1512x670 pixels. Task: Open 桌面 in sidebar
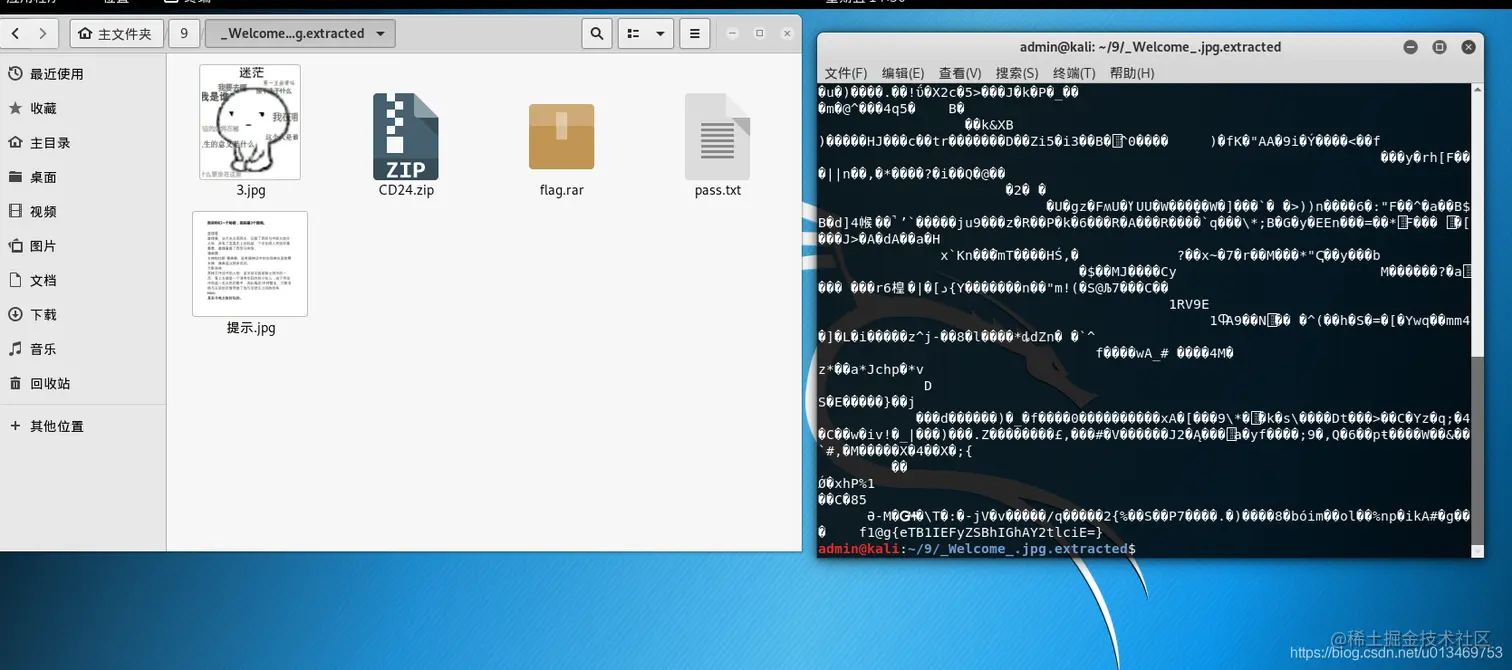tap(83, 177)
